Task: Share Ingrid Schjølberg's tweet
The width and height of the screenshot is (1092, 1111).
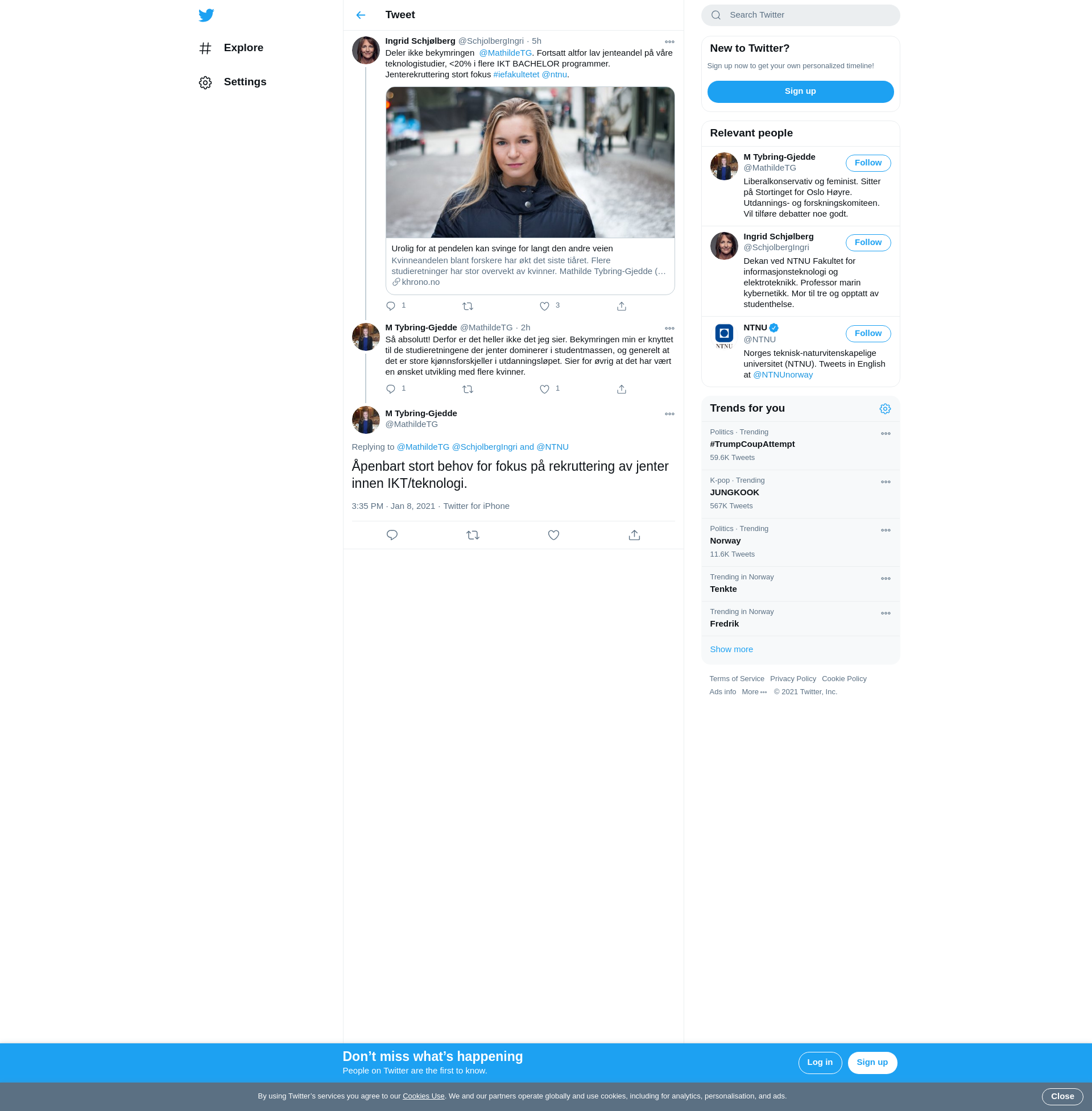Action: coord(621,306)
